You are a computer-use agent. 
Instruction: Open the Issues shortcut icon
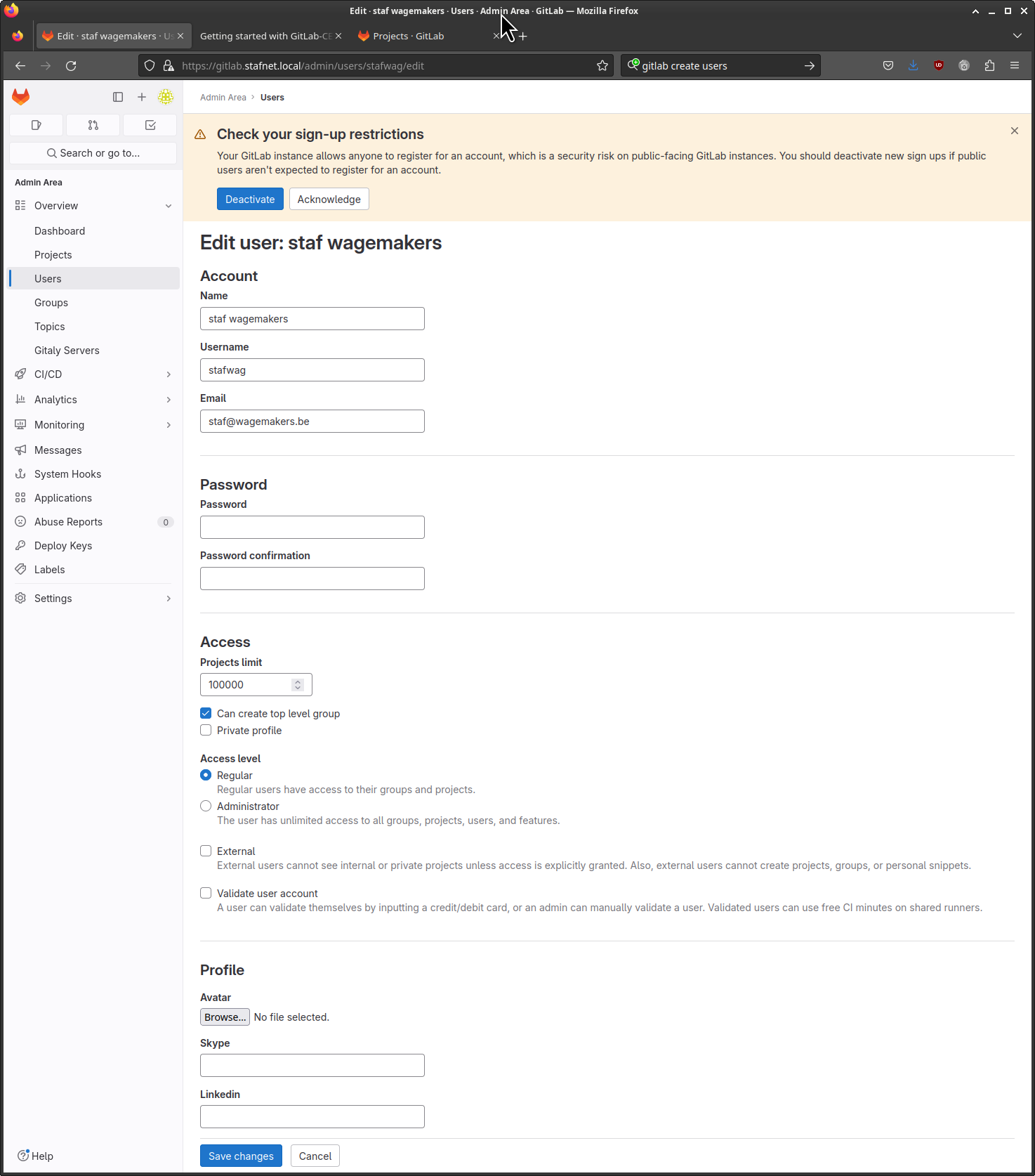tap(37, 125)
